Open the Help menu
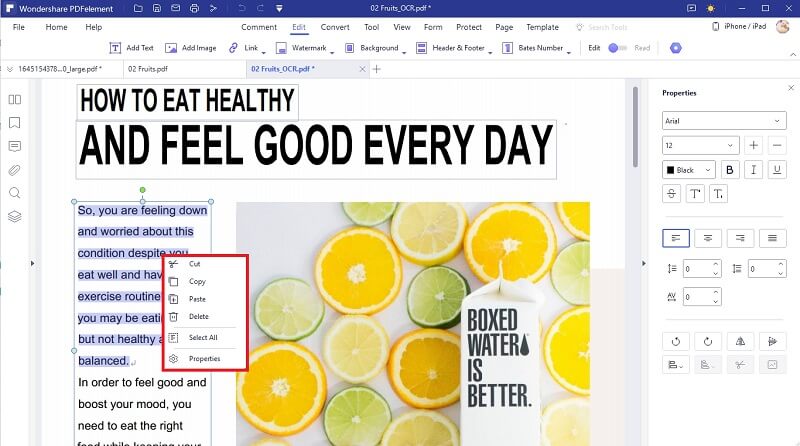 93,27
